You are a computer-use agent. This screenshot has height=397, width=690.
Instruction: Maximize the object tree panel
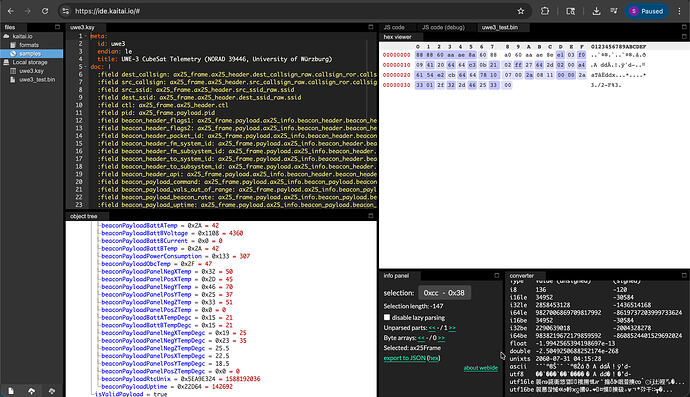click(371, 216)
